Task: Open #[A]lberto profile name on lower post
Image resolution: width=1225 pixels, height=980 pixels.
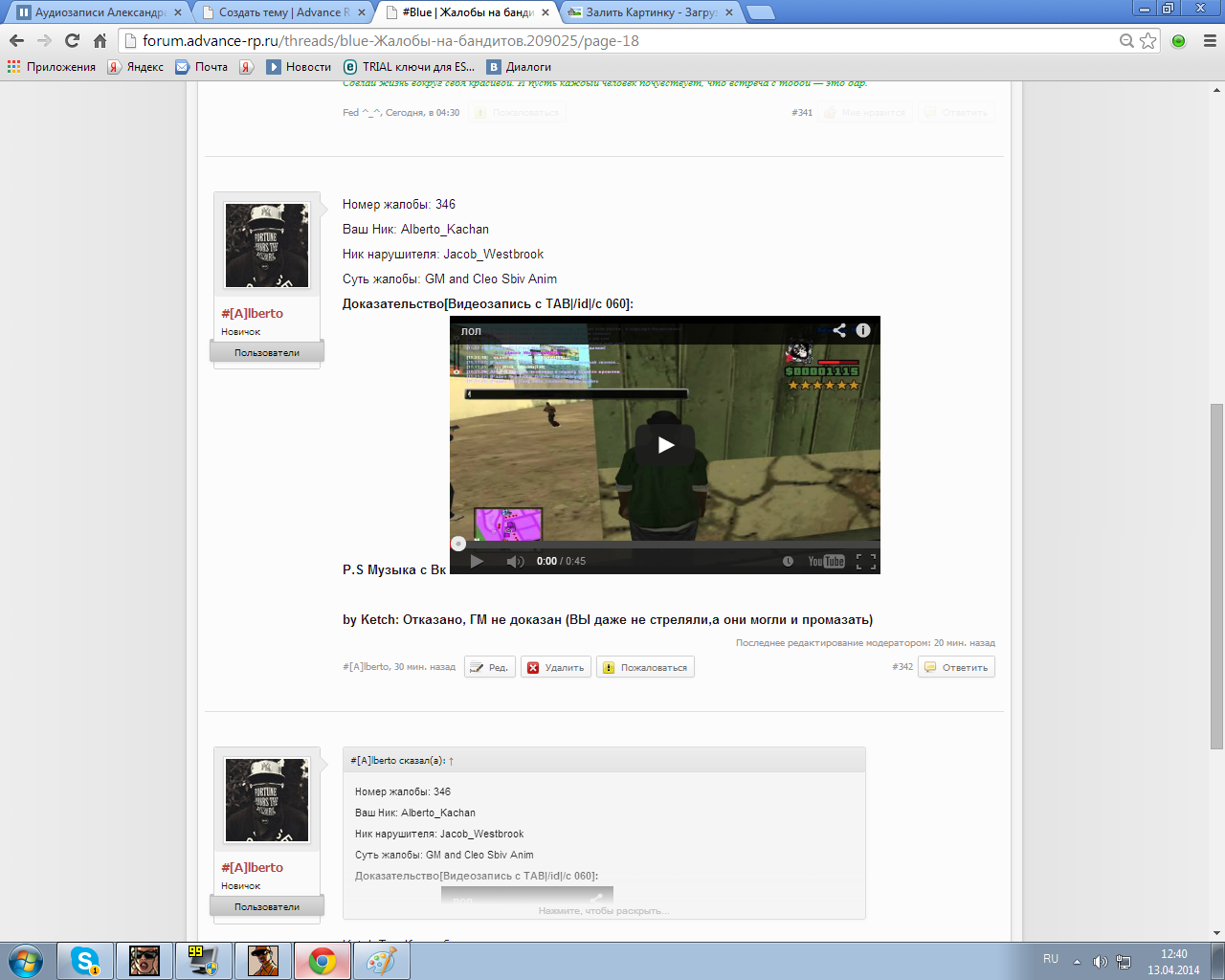Action: (252, 867)
